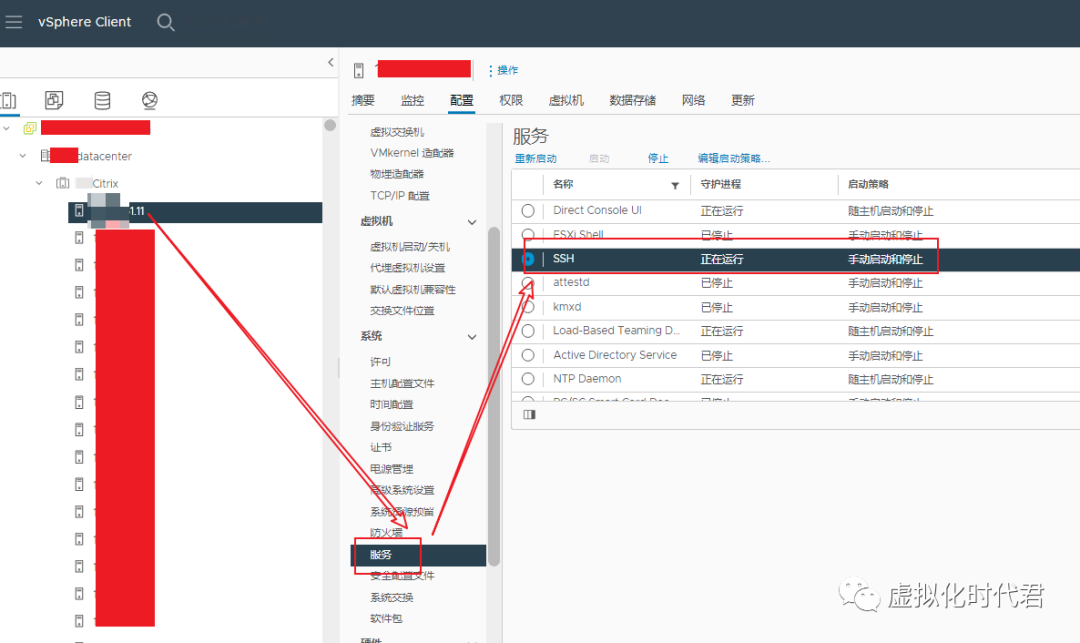The height and width of the screenshot is (643, 1080).
Task: Switch to Hosts and Clusters inventory view
Action: [x=8, y=101]
